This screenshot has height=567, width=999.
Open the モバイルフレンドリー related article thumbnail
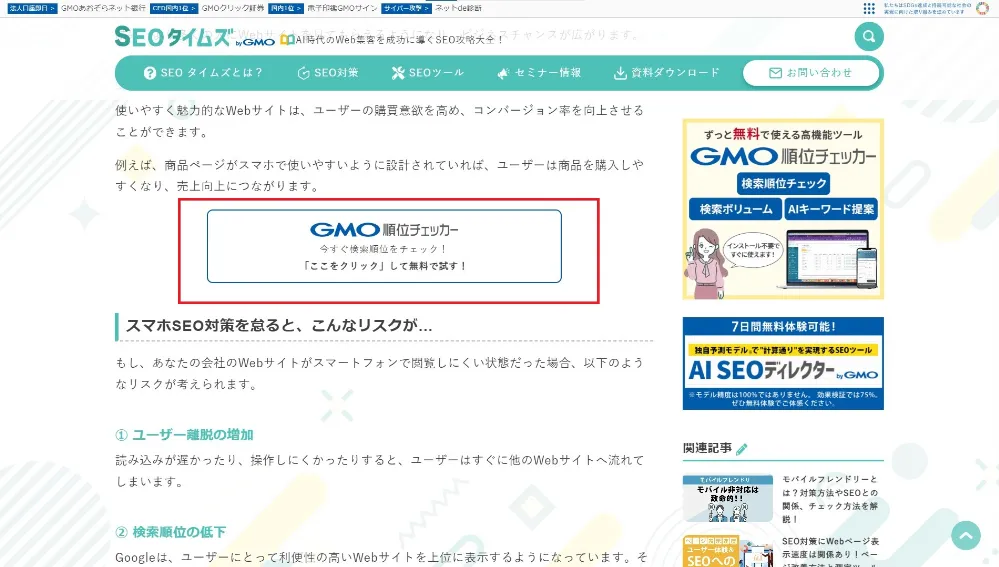click(728, 498)
